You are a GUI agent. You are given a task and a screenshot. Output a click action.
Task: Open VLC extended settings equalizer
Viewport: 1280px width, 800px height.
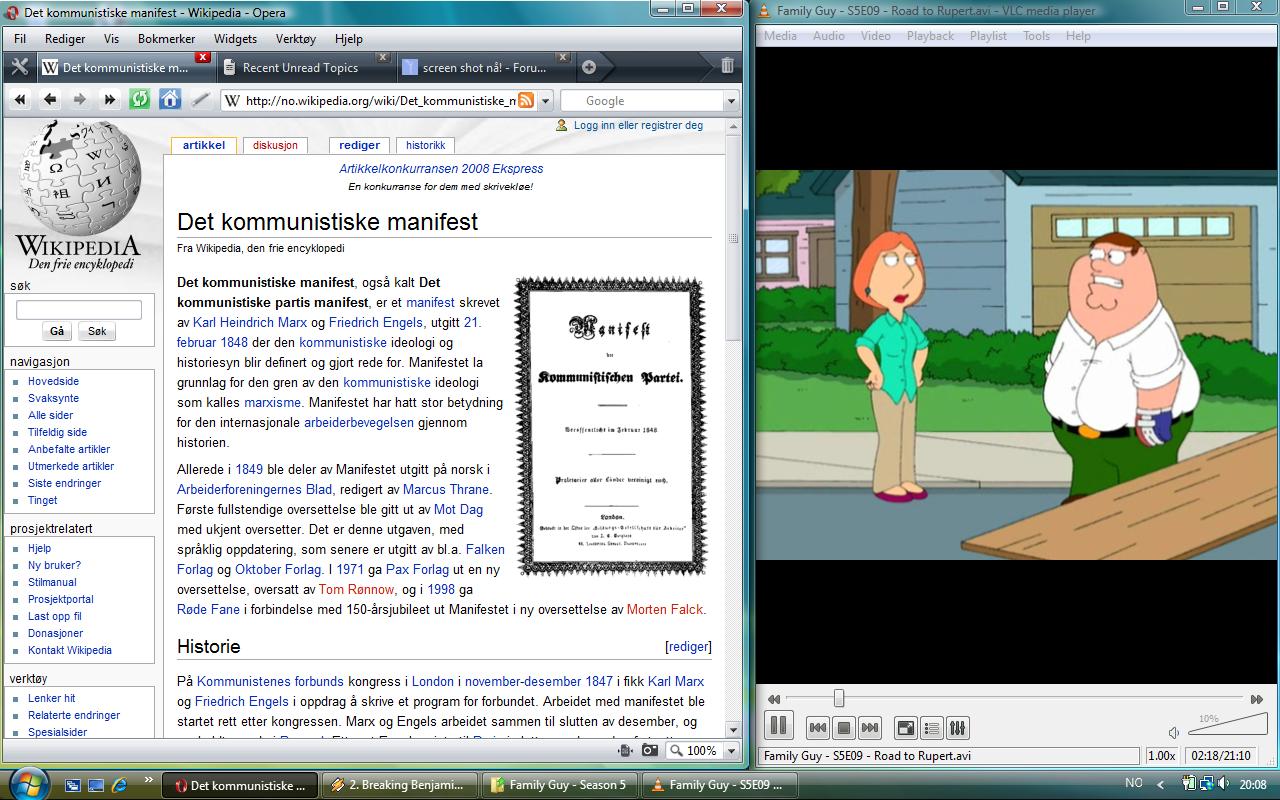(957, 728)
